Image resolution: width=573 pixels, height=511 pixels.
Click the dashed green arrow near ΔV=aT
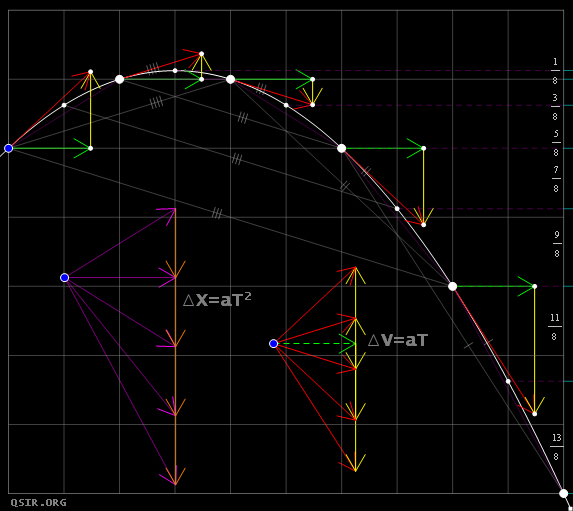tap(316, 344)
